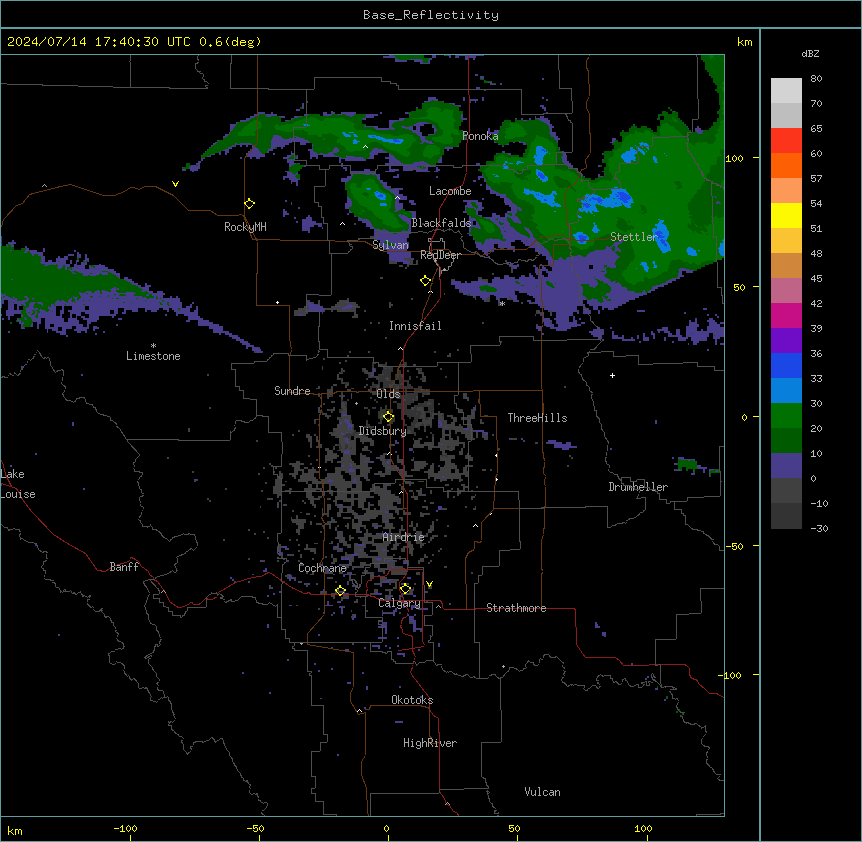Select the yellow 54 dBZ color swatch

click(x=786, y=215)
